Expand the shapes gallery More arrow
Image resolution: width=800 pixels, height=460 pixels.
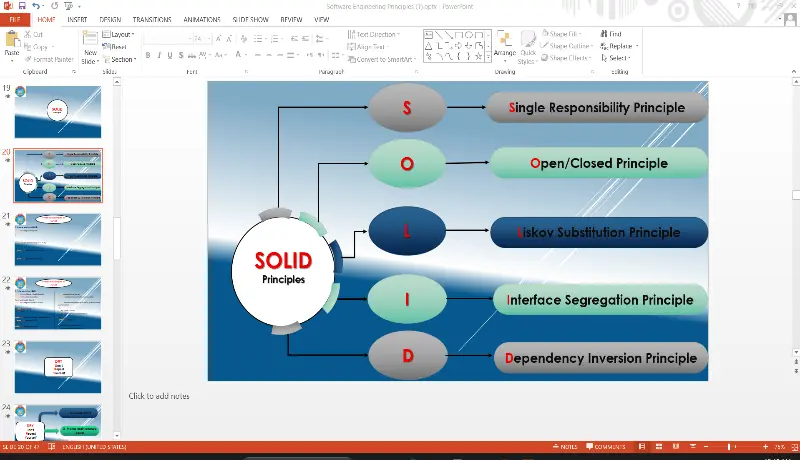point(488,58)
